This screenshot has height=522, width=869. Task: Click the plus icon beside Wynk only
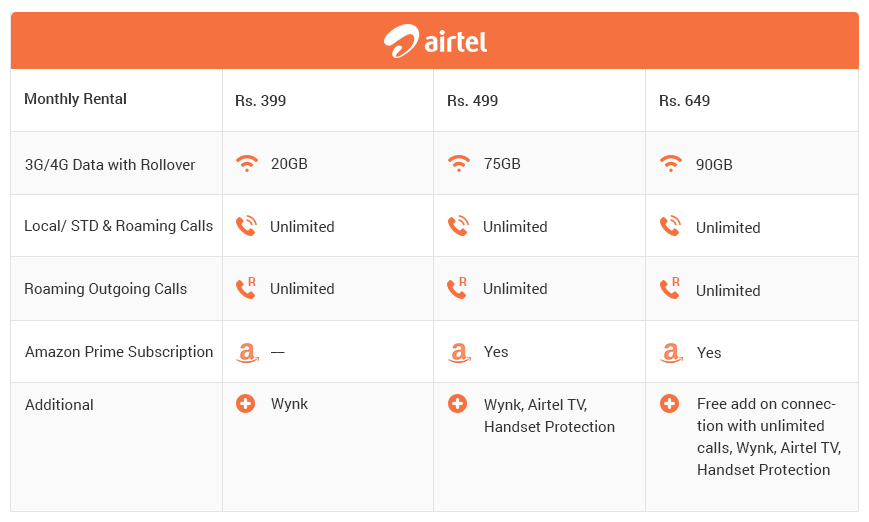[246, 403]
